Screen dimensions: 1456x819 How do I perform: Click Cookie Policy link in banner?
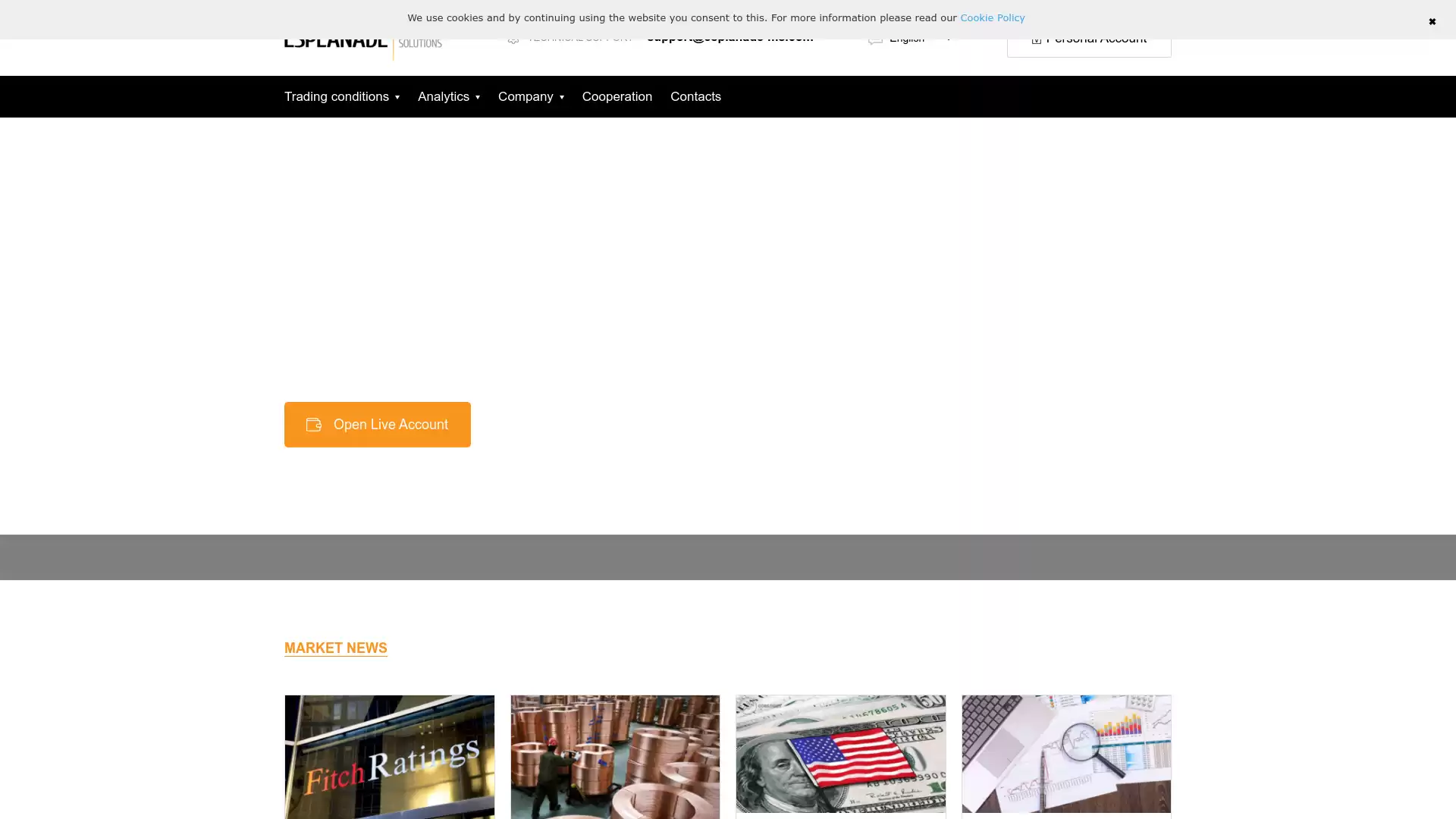tap(992, 18)
